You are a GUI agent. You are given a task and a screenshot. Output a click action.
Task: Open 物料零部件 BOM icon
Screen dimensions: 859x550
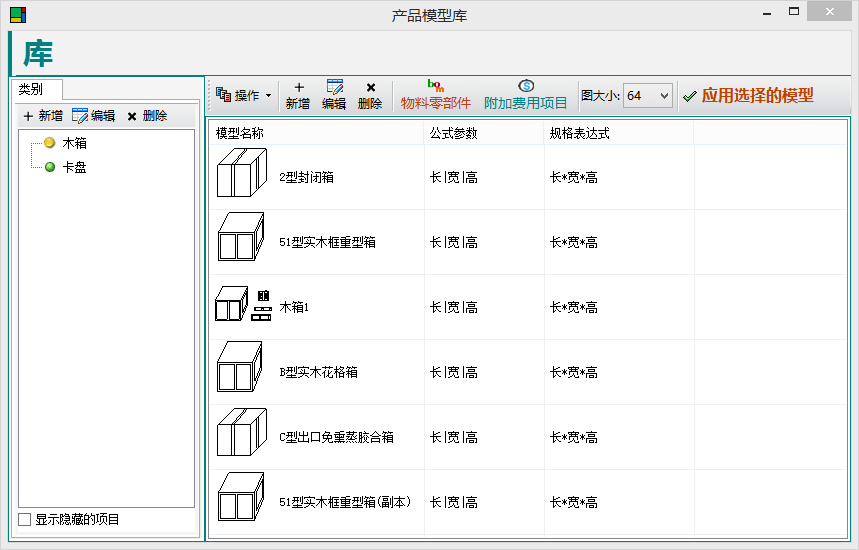(x=435, y=87)
